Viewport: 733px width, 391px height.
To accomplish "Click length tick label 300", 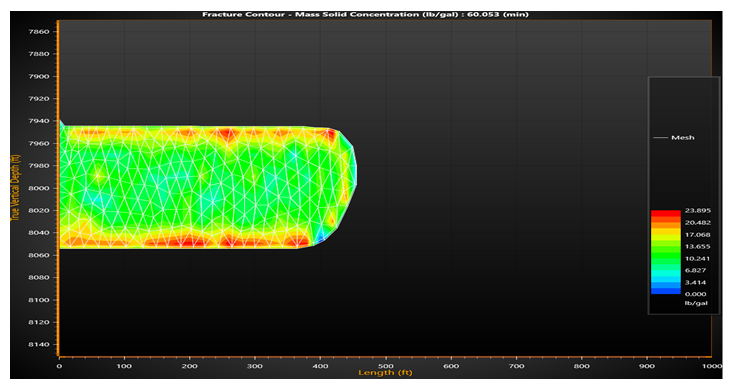I will point(255,366).
